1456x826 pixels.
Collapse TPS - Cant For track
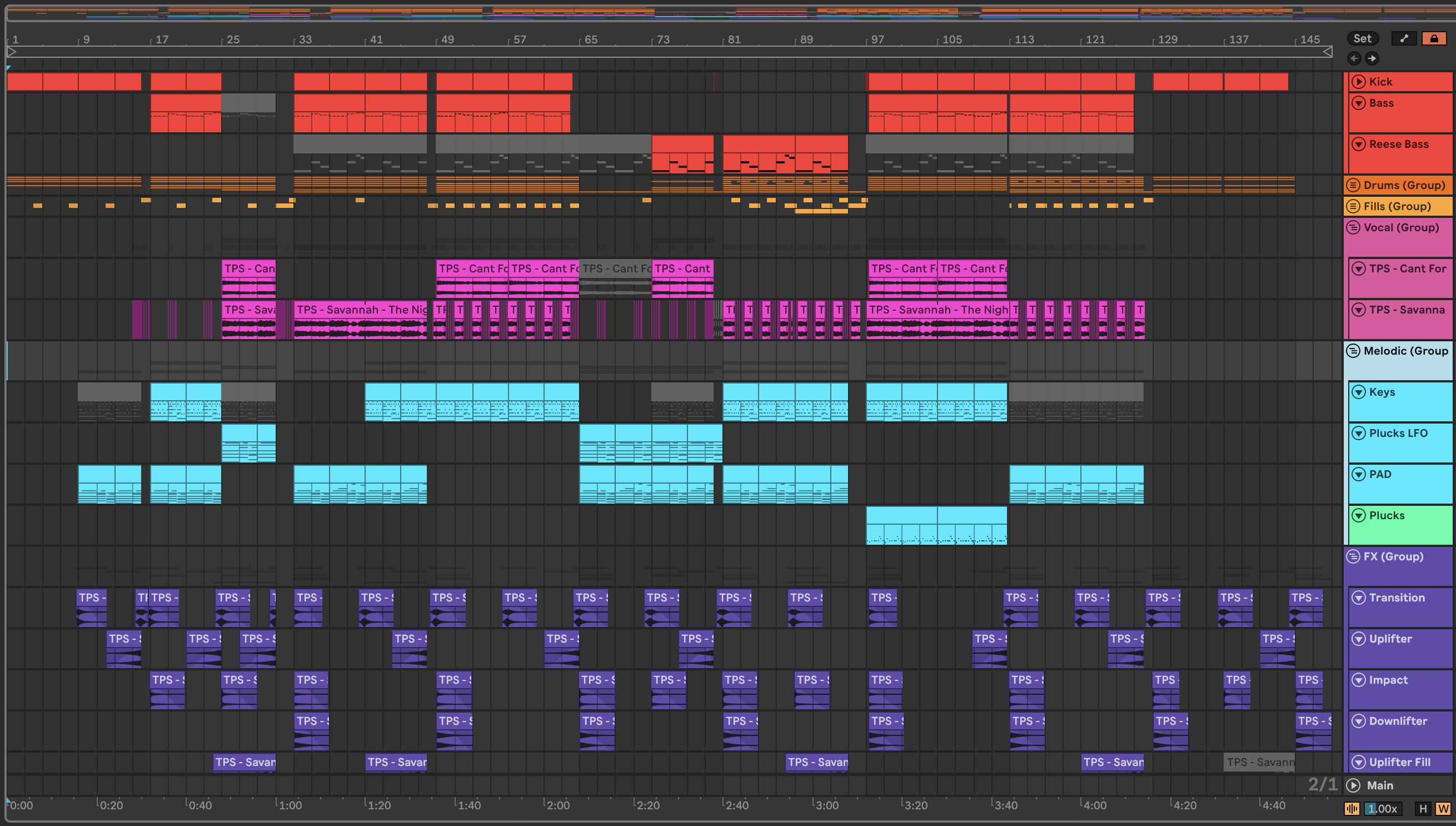(x=1358, y=268)
